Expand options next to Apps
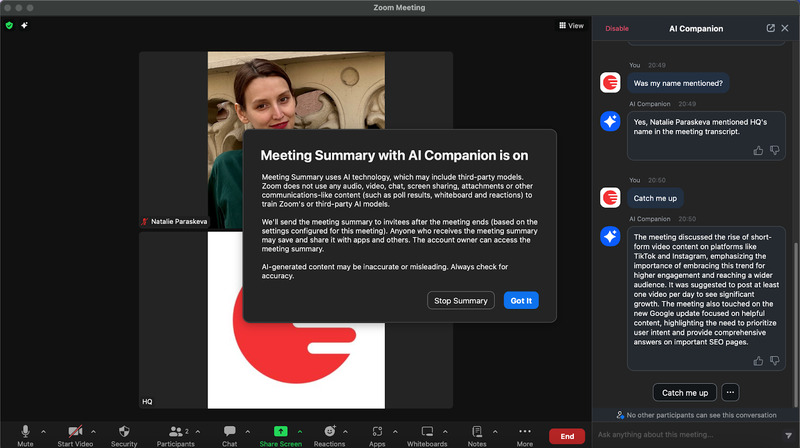This screenshot has width=800, height=448. click(395, 432)
